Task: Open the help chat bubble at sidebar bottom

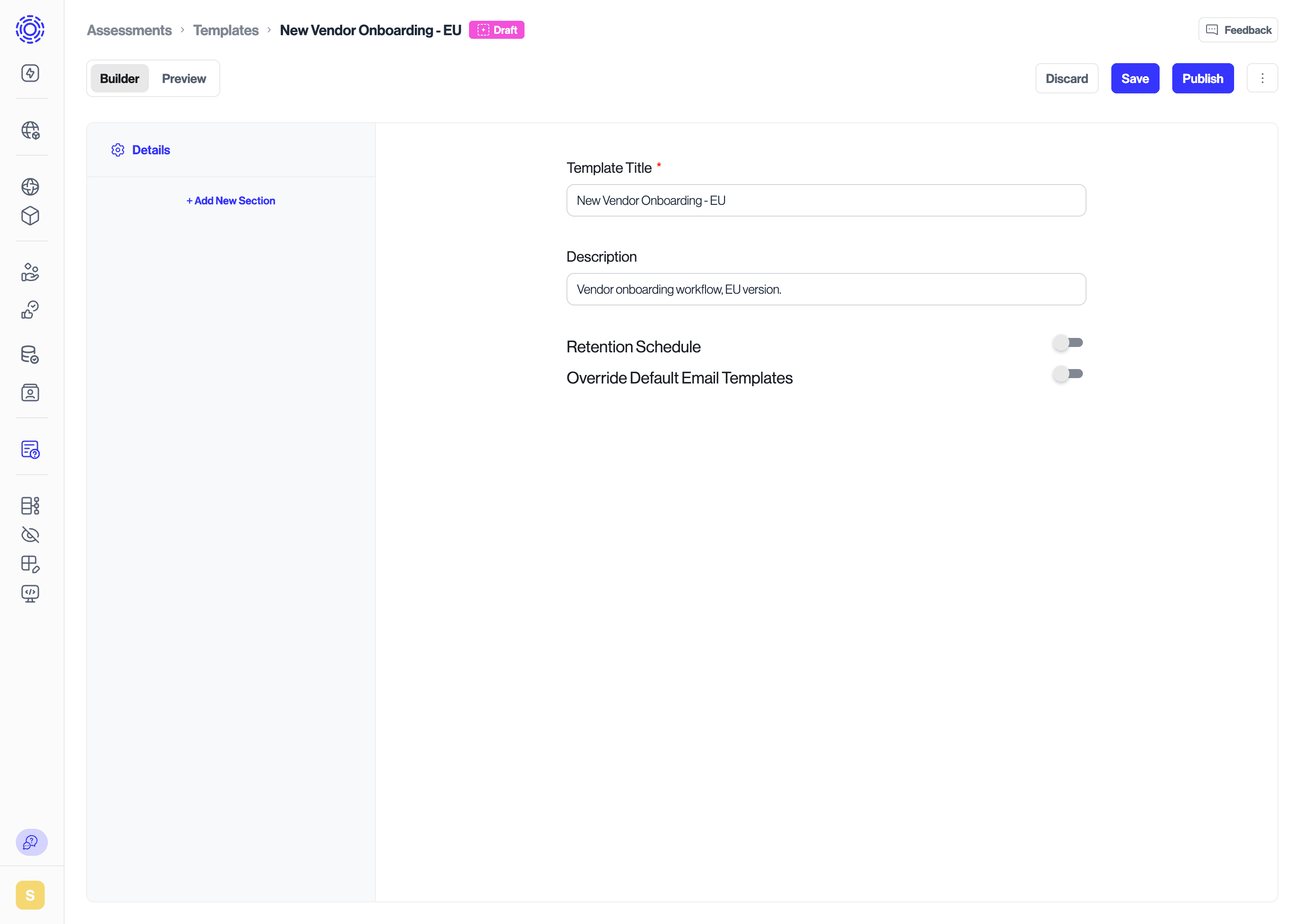Action: 31,843
